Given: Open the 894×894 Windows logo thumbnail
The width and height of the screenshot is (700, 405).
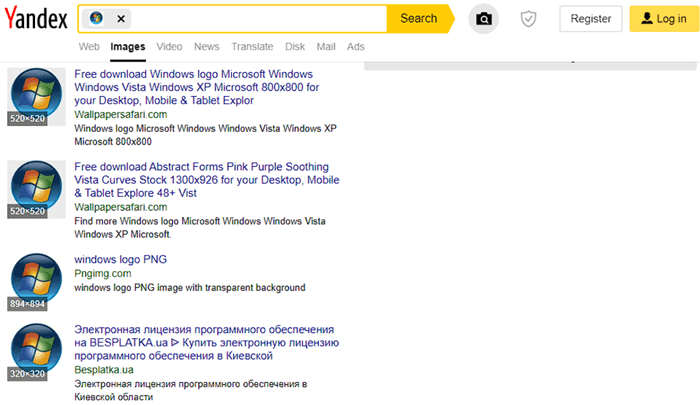Looking at the screenshot, I should (36, 281).
